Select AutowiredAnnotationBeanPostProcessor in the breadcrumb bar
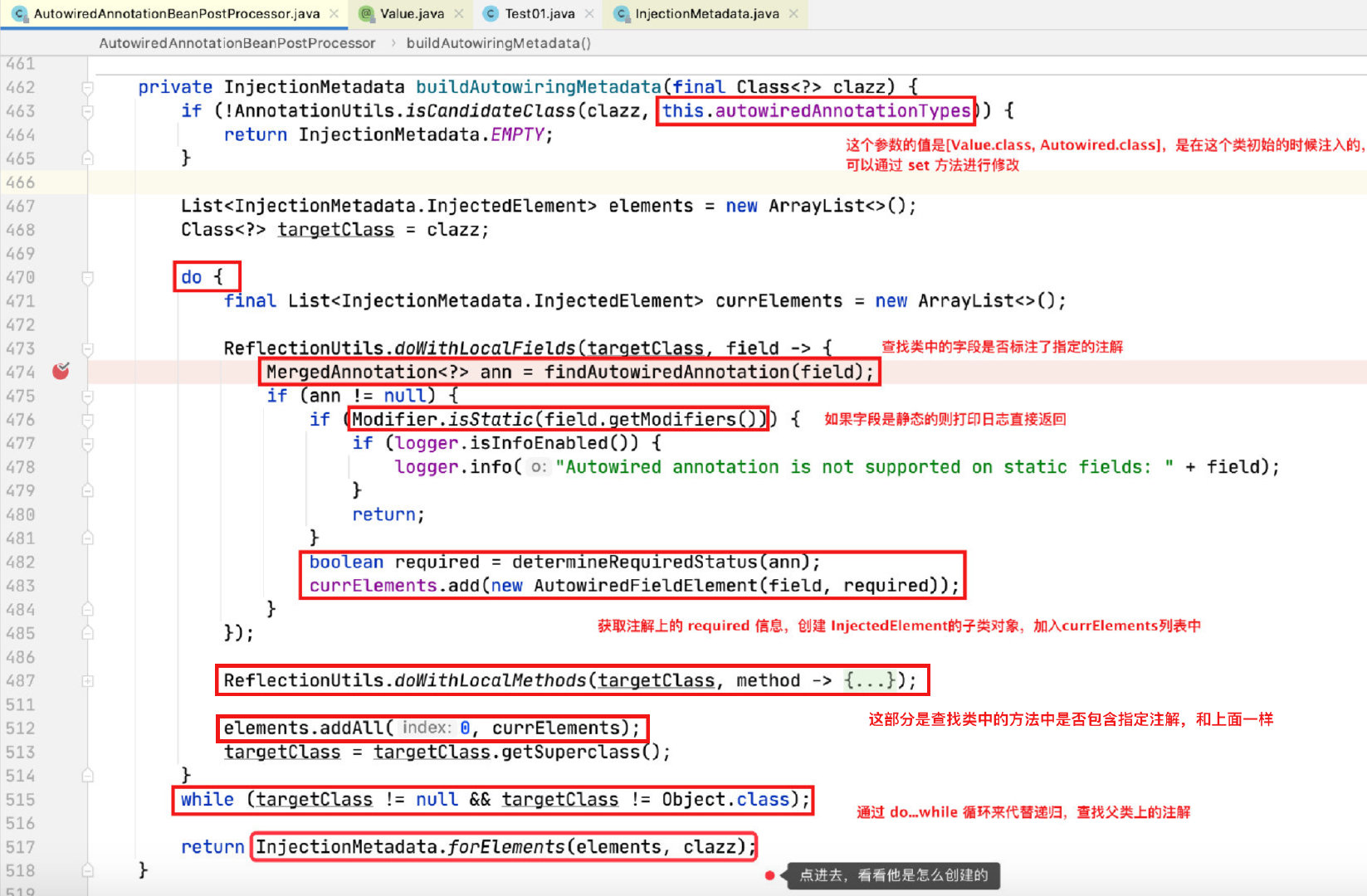Viewport: 1367px width, 896px height. click(x=237, y=43)
